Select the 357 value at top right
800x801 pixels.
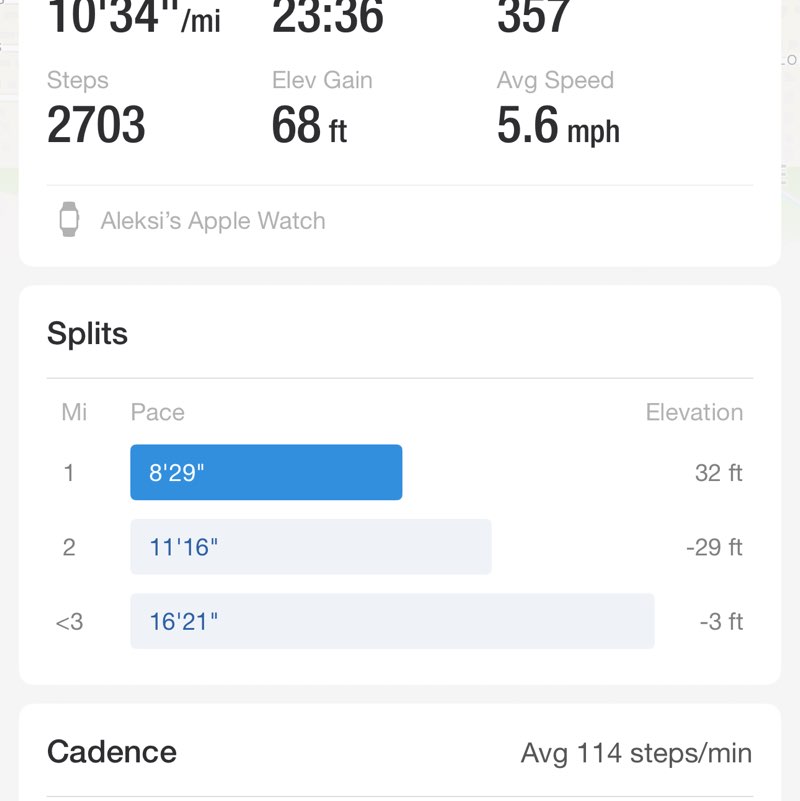coord(534,18)
